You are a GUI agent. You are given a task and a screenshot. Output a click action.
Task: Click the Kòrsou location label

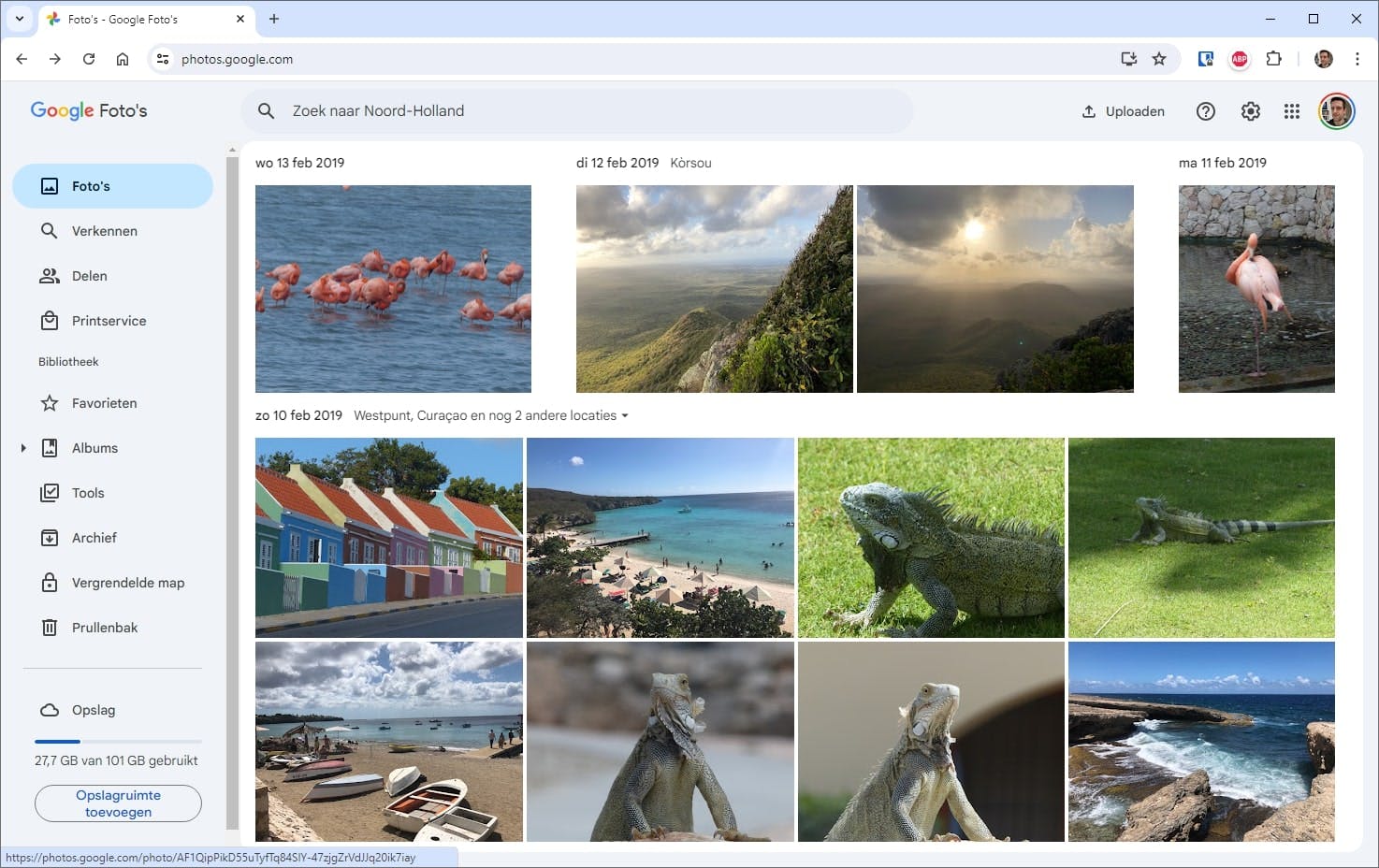pos(690,163)
